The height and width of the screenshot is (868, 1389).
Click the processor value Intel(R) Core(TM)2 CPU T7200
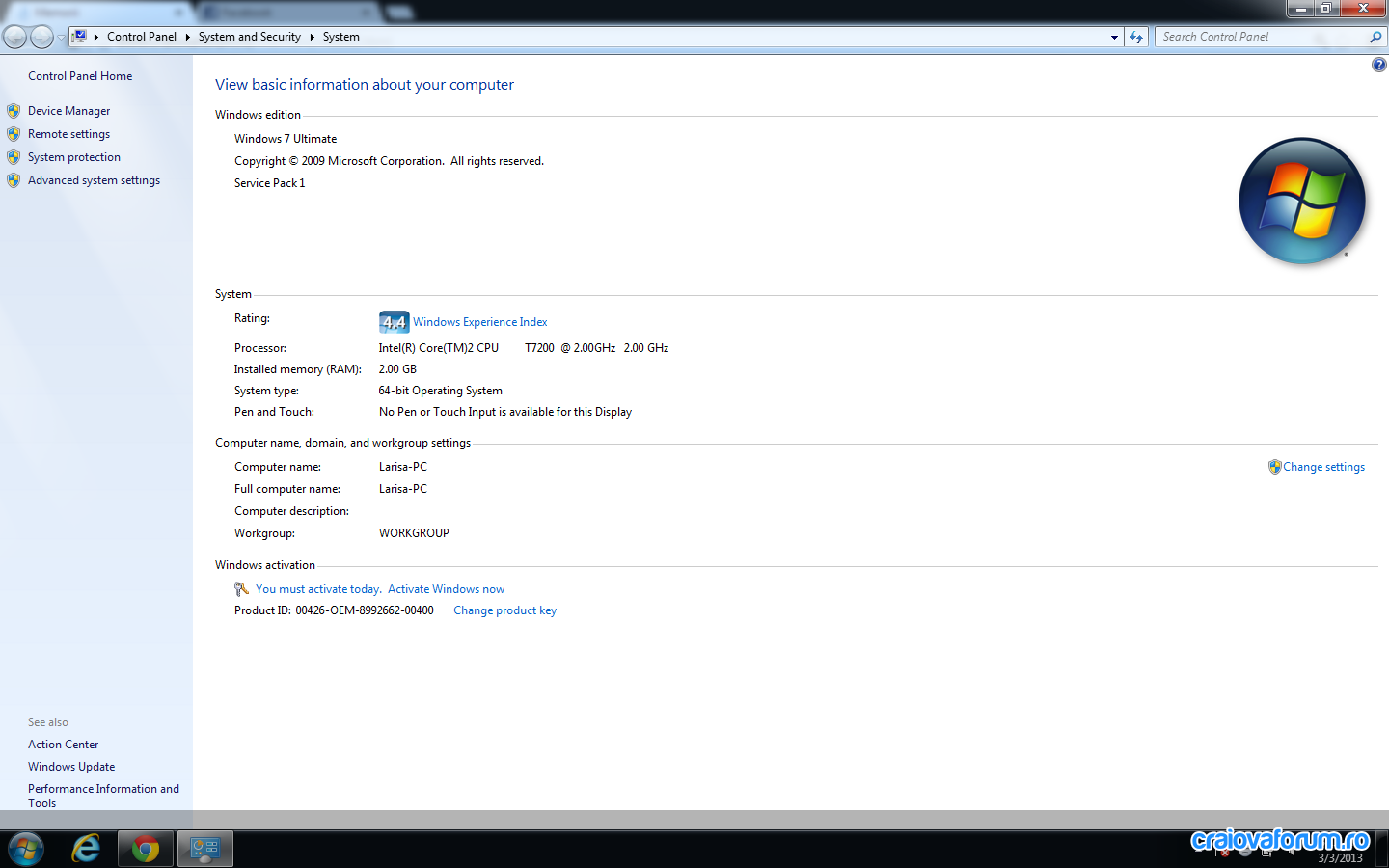tap(524, 348)
